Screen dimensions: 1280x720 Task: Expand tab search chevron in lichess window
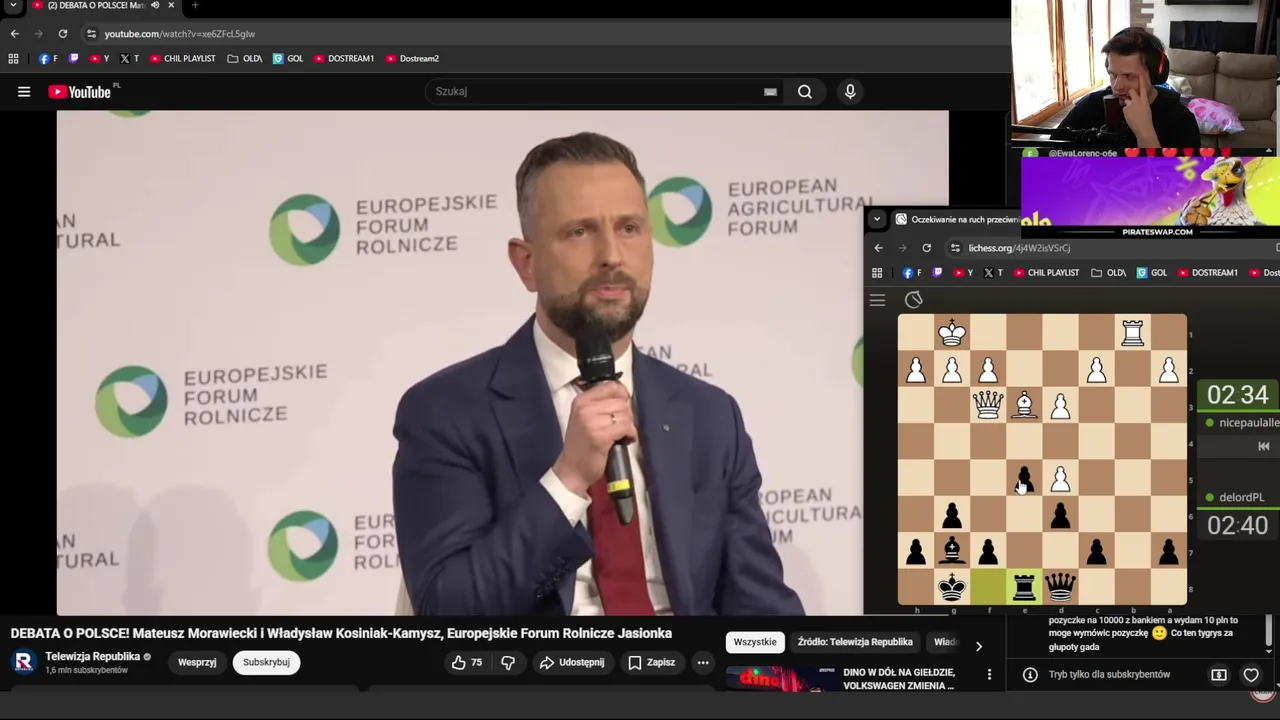click(877, 219)
